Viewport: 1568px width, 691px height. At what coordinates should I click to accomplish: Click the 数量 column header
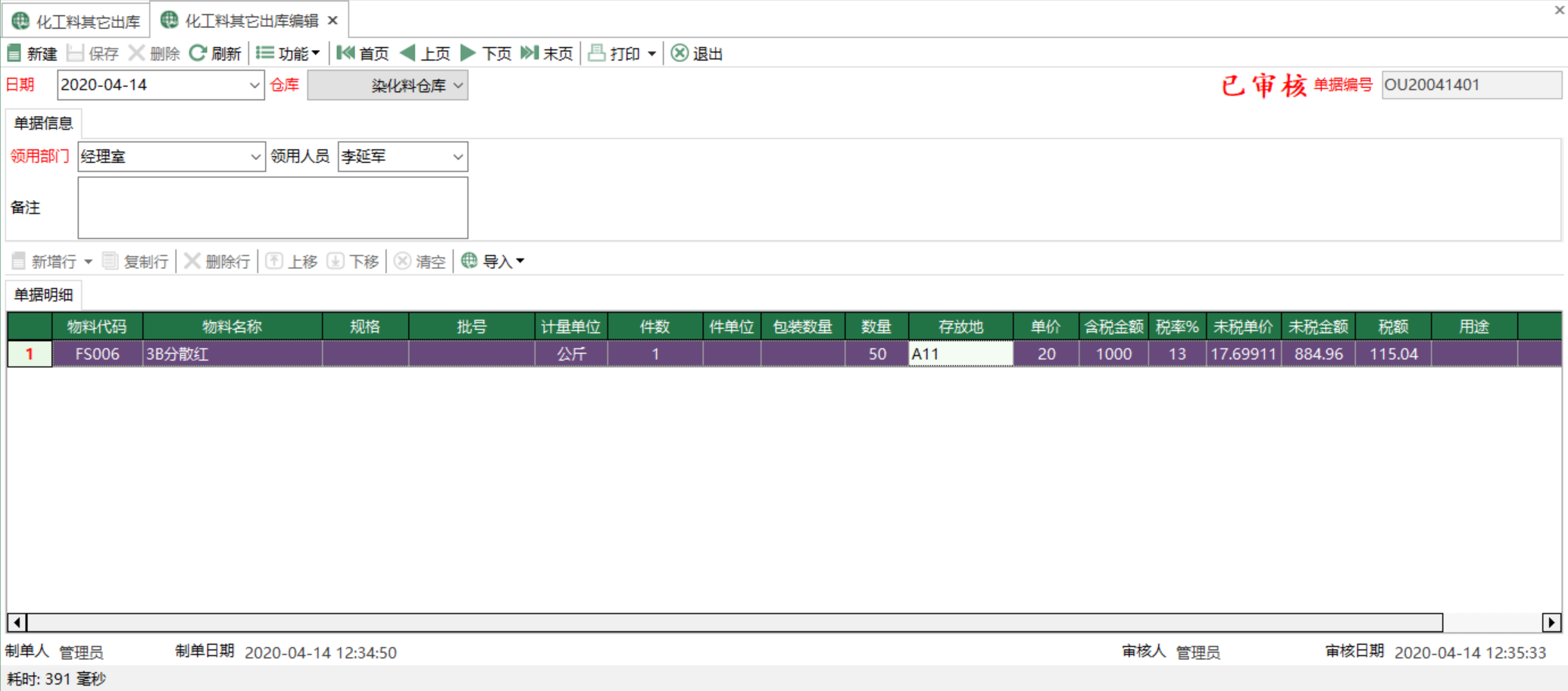pyautogui.click(x=876, y=327)
